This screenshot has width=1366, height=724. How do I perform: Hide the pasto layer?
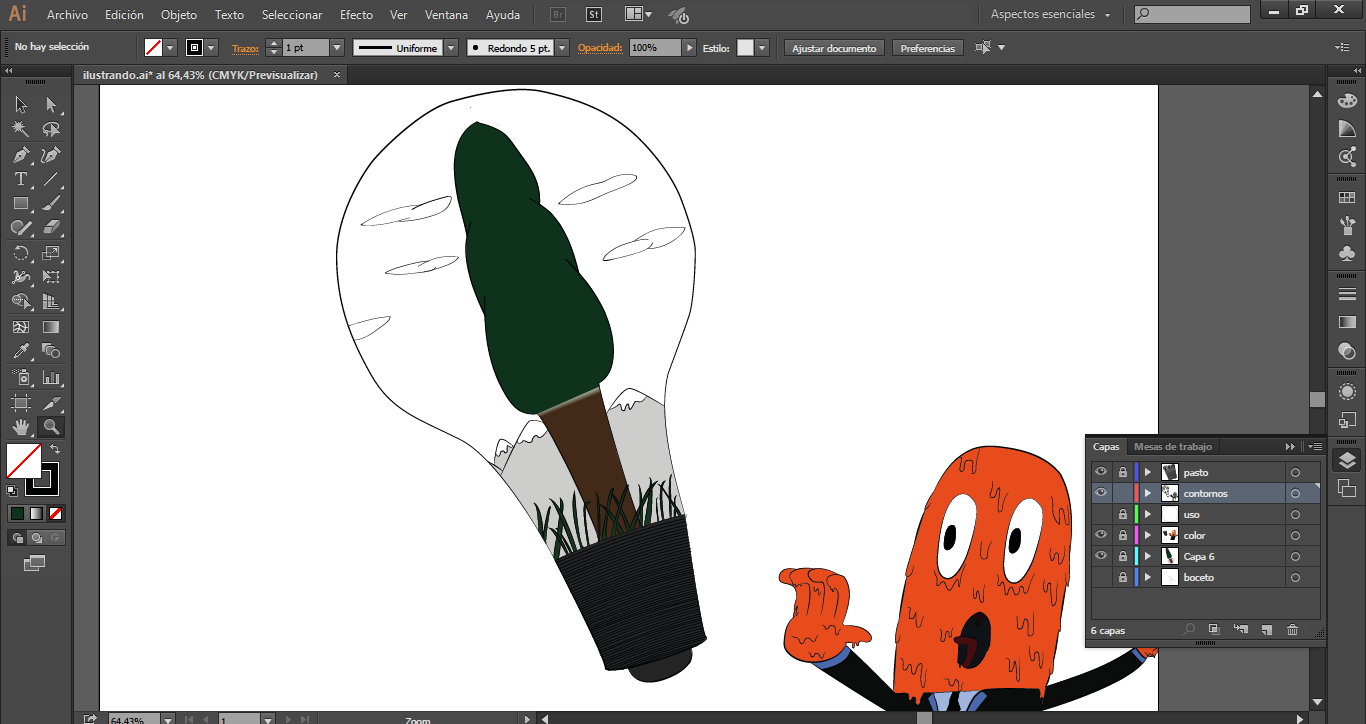pyautogui.click(x=1101, y=472)
